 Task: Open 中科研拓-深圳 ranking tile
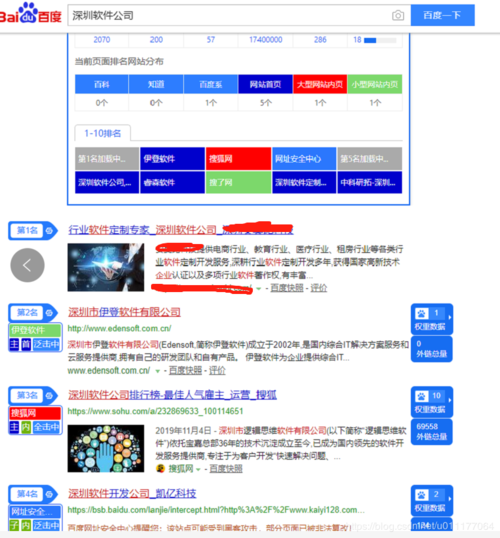coord(370,183)
